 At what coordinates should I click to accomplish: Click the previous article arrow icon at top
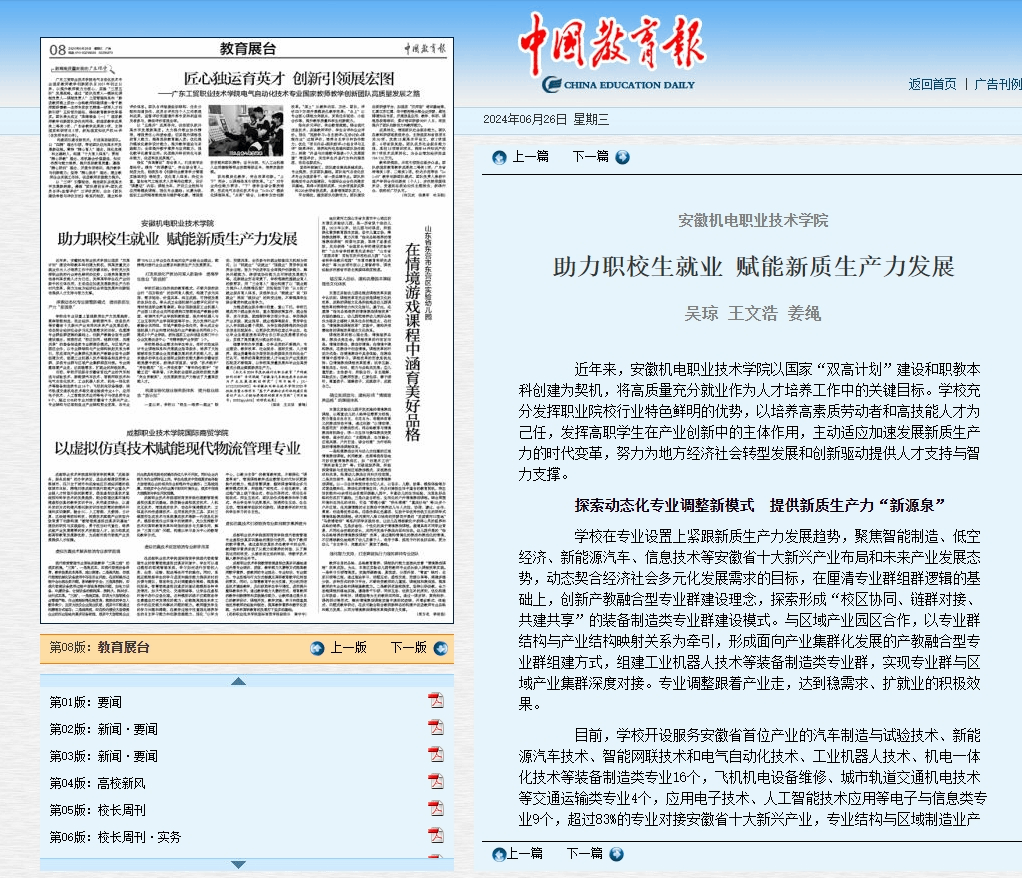pyautogui.click(x=499, y=157)
